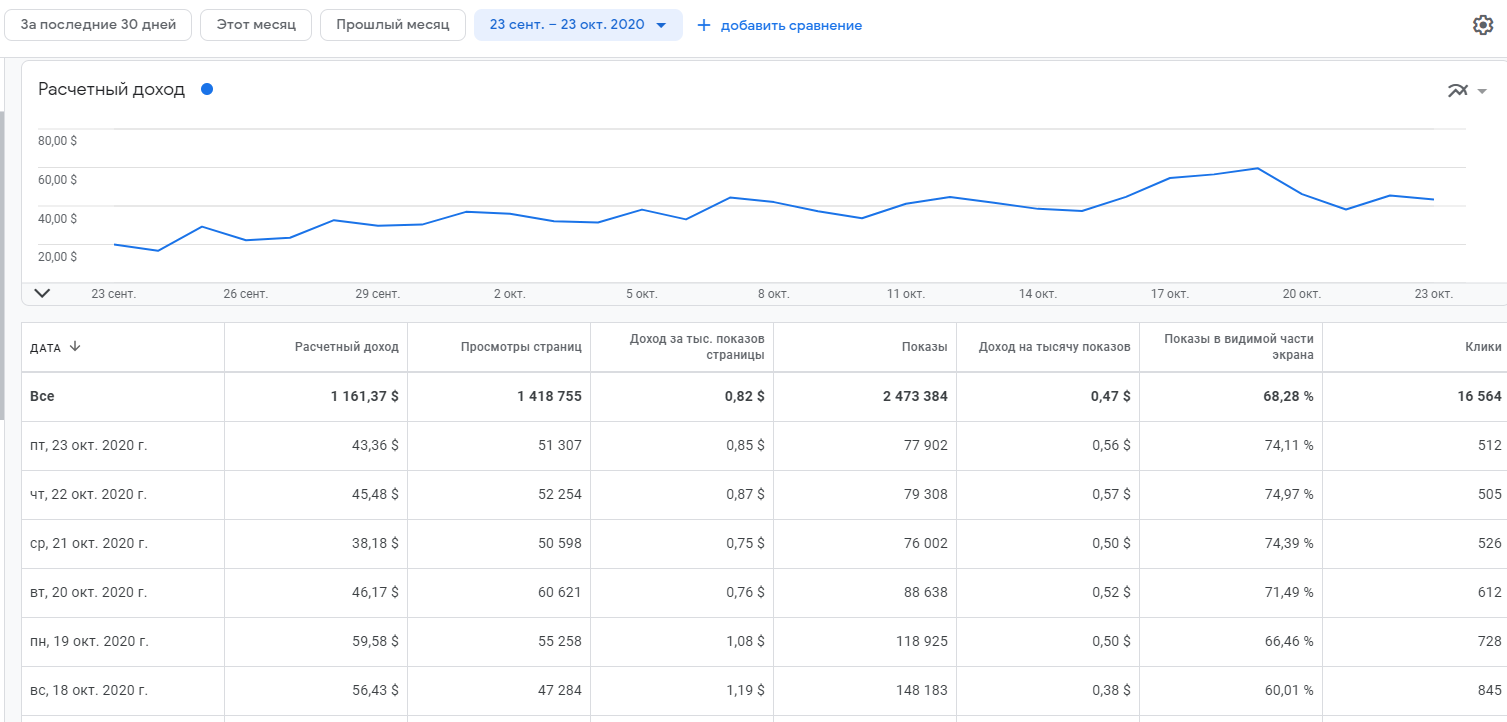The image size is (1507, 722).
Task: Expand the chart type dropdown arrow
Action: pyautogui.click(x=1482, y=91)
